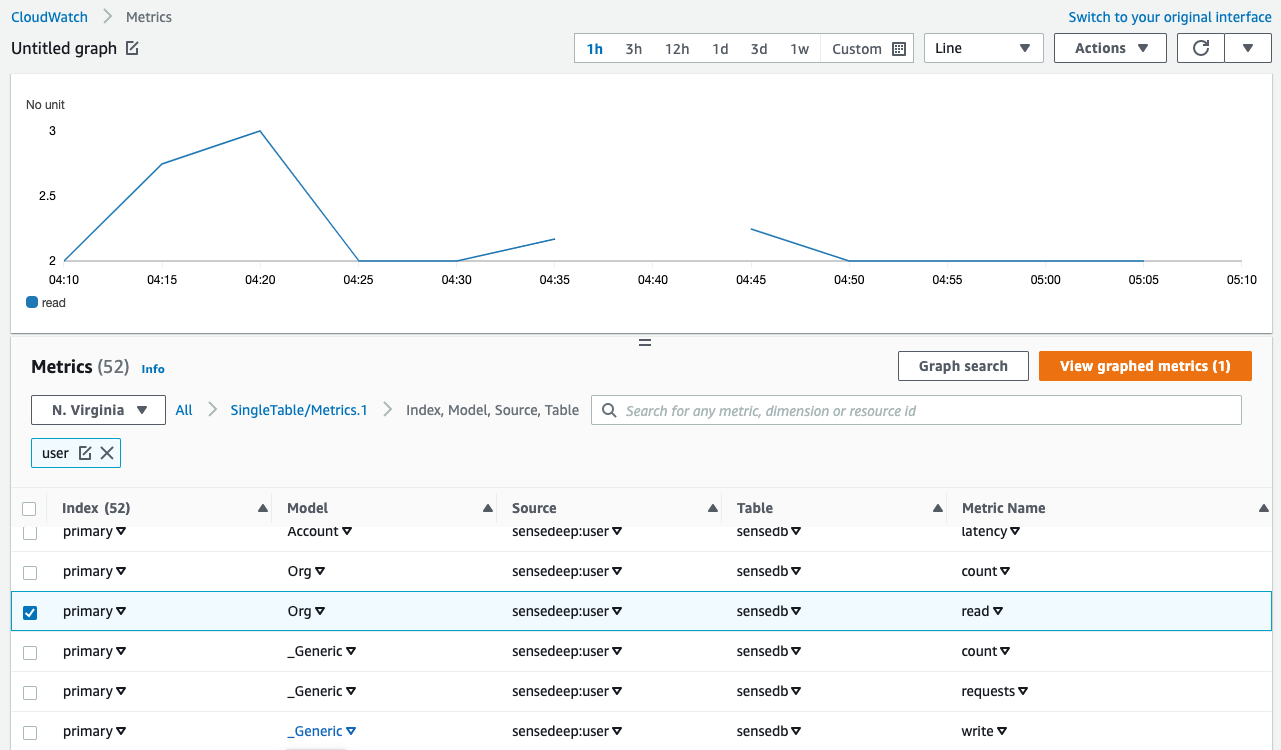Sort by the Source column arrow
The width and height of the screenshot is (1281, 750).
[713, 508]
